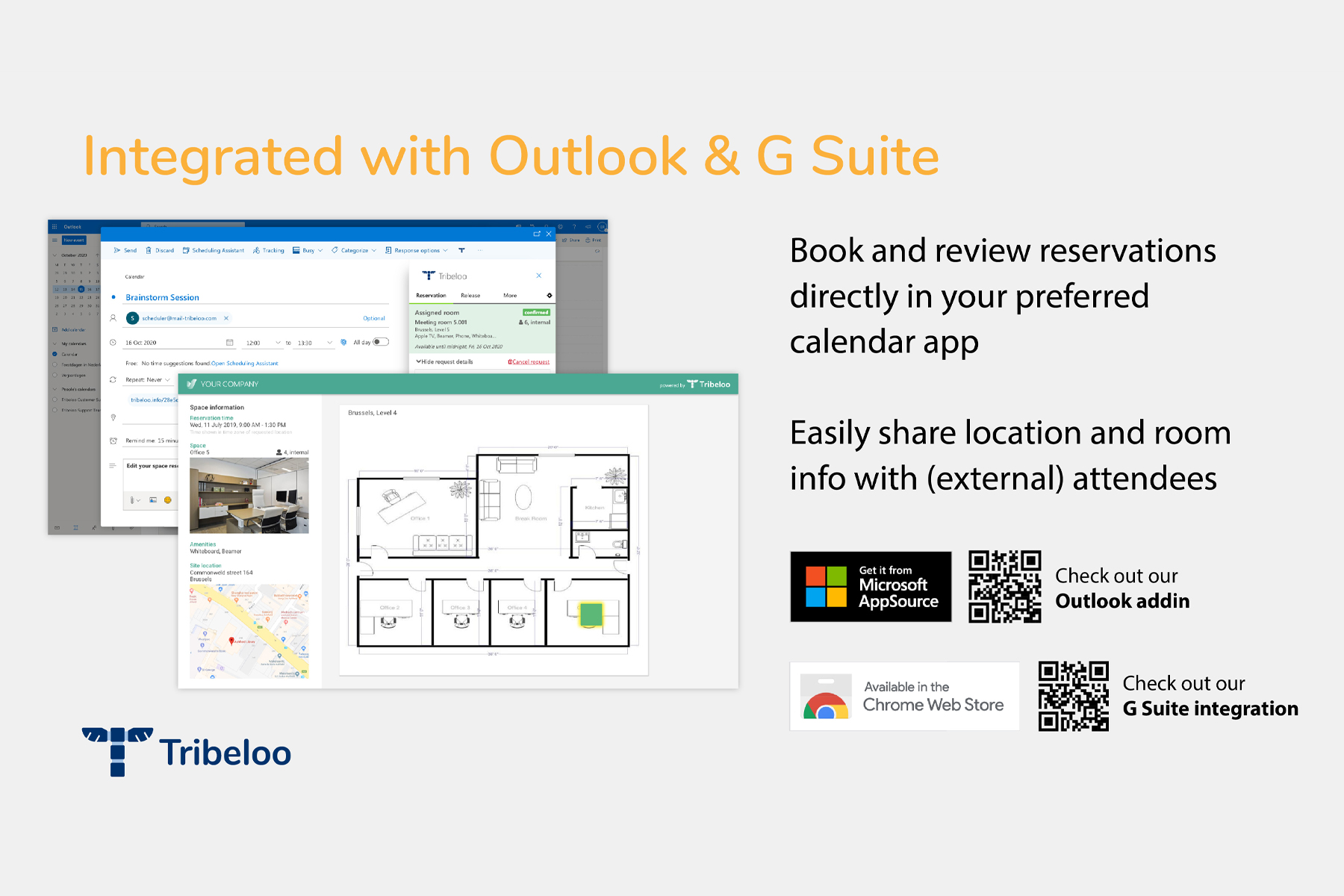Click Open Scheduling Assistant link

point(245,364)
